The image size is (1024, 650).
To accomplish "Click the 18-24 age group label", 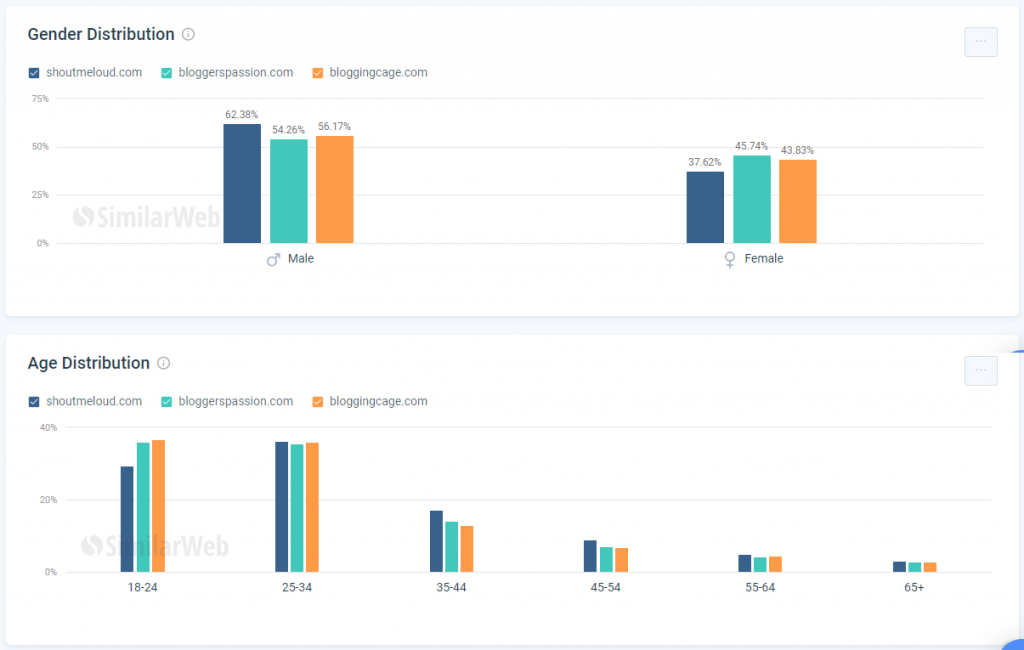I will [142, 587].
